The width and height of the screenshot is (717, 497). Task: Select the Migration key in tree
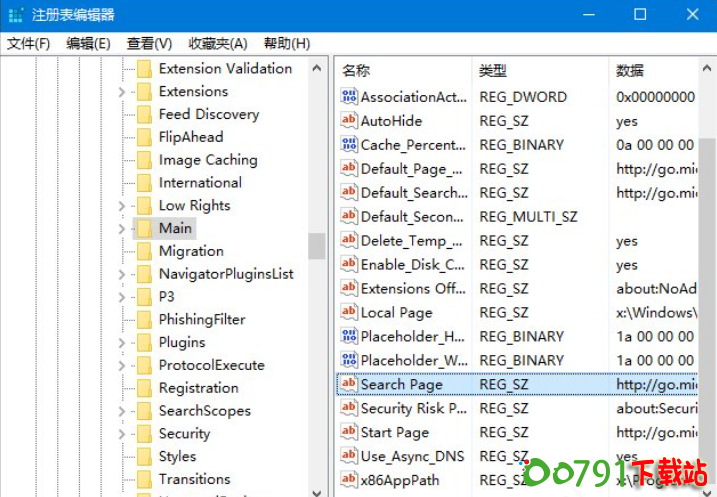pos(190,251)
